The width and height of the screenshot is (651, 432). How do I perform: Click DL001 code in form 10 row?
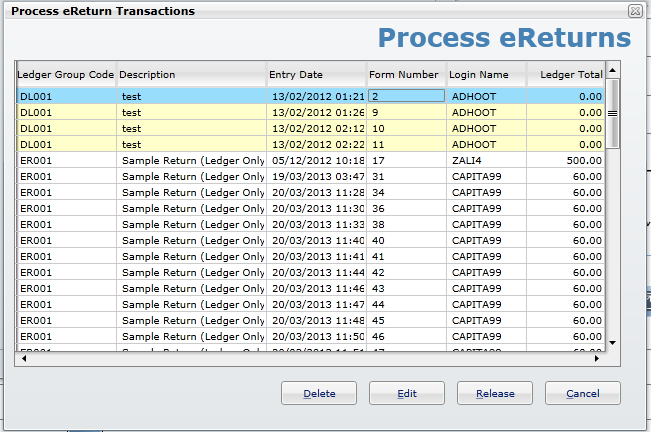click(x=66, y=129)
